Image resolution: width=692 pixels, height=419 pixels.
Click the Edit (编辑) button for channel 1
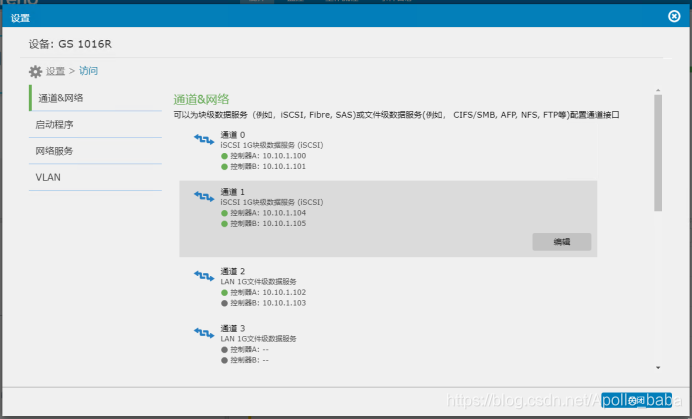pyautogui.click(x=562, y=242)
